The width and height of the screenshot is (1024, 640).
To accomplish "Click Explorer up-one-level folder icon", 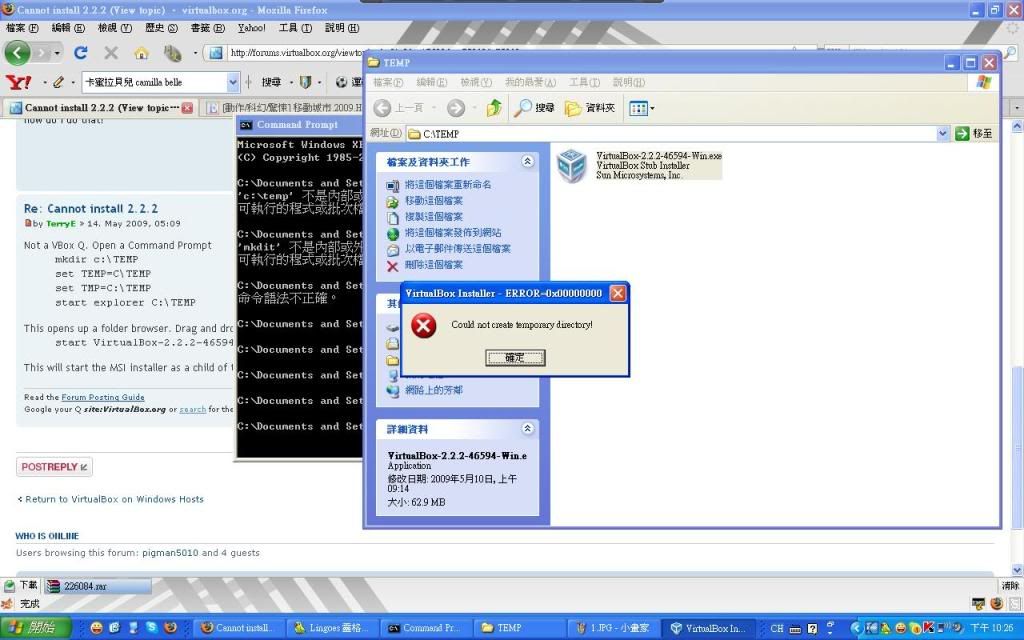I will click(x=494, y=108).
